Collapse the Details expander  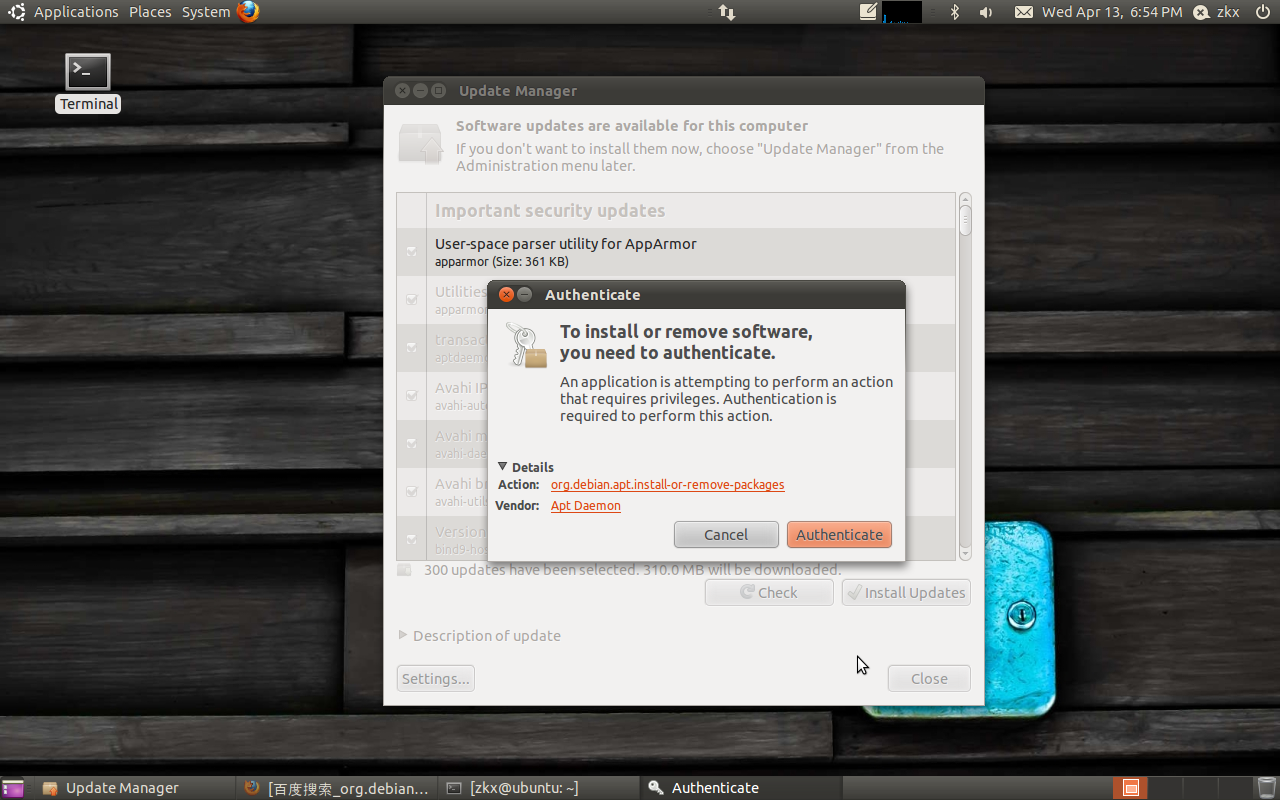526,467
